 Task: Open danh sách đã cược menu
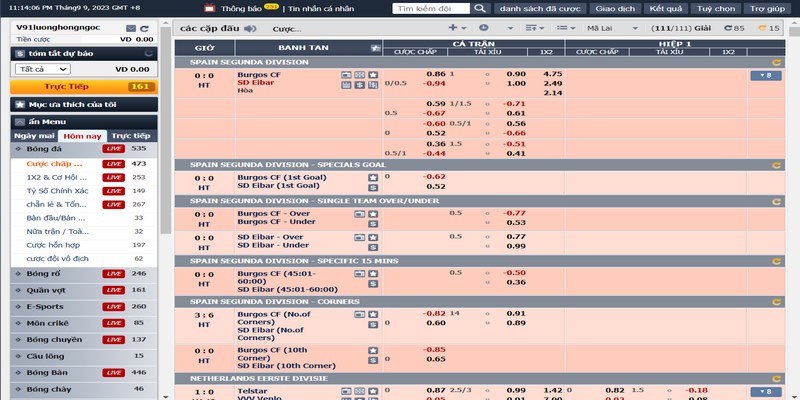pyautogui.click(x=540, y=9)
